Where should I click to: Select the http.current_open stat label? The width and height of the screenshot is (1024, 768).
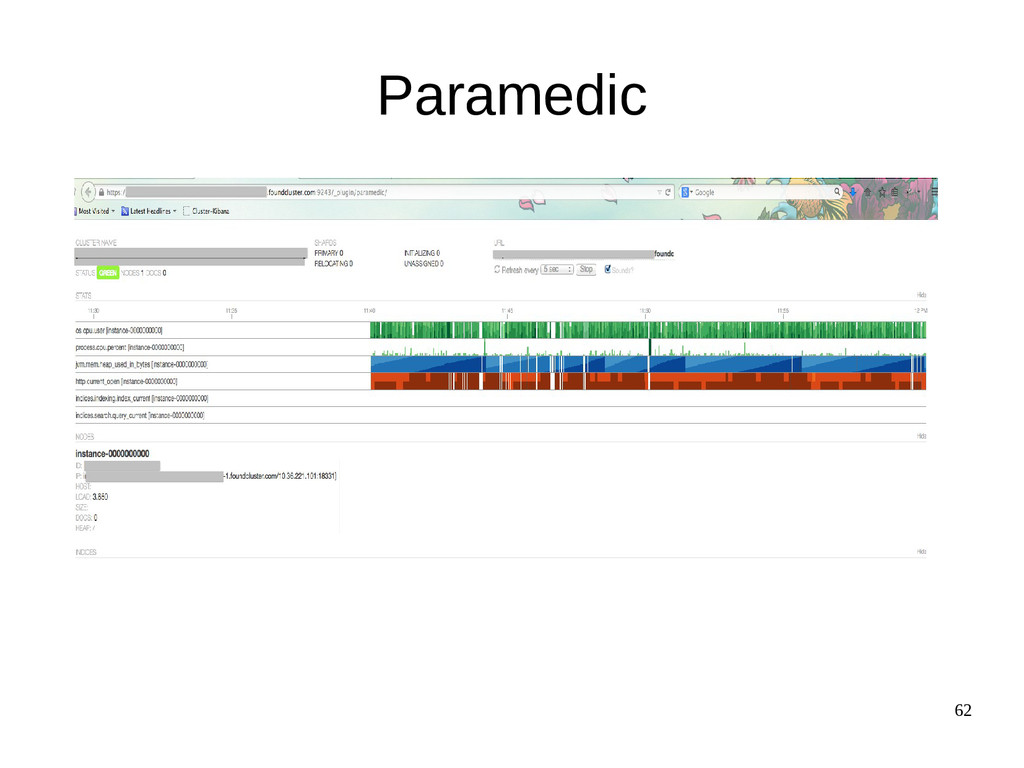[x=126, y=381]
